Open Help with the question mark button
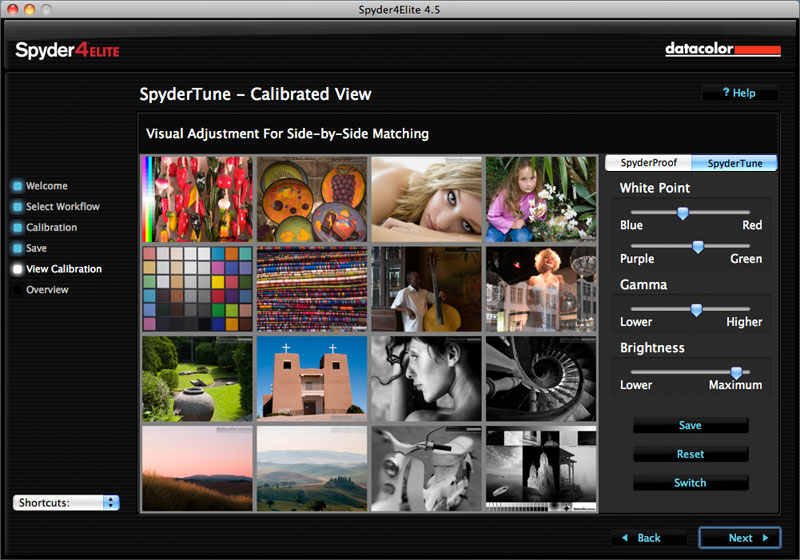 pos(740,93)
